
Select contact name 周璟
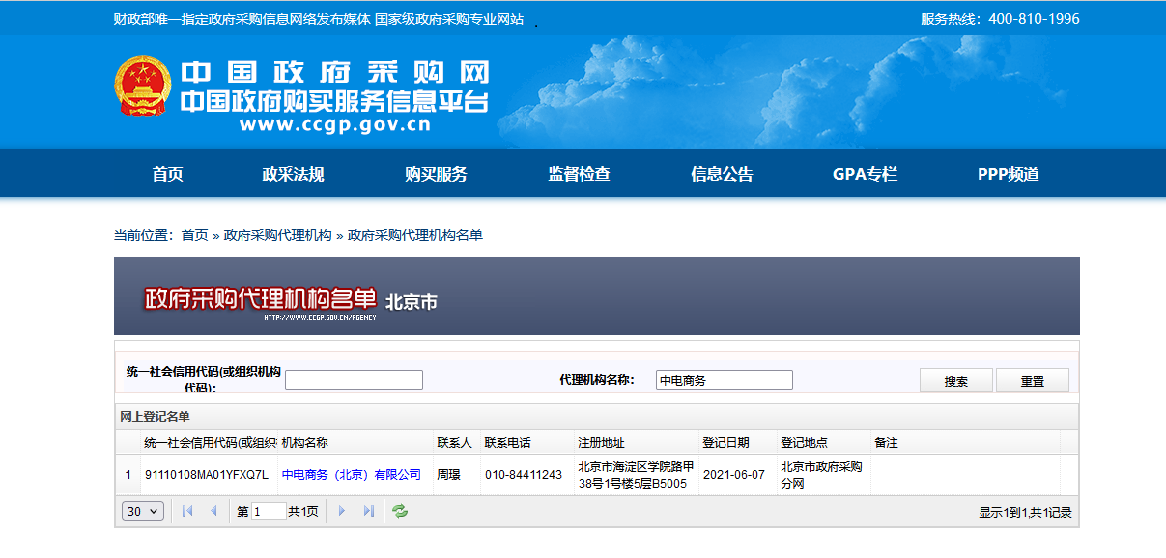click(448, 475)
